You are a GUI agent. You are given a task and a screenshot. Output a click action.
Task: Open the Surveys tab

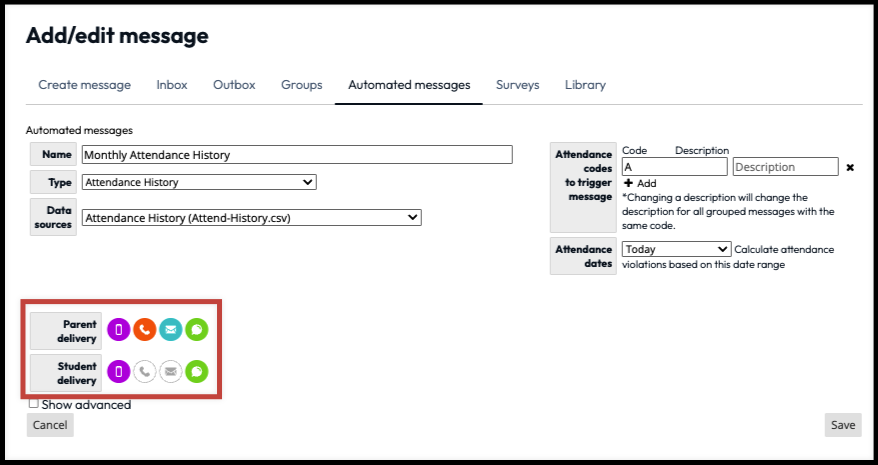[x=517, y=85]
